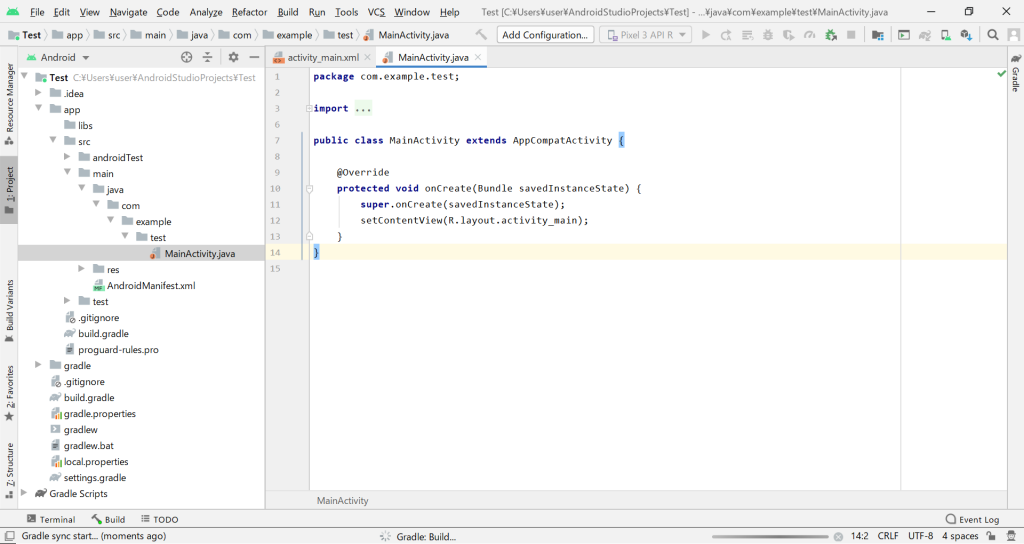Click the Attach Debugger to Android Process icon
This screenshot has width=1024, height=544.
tap(829, 35)
